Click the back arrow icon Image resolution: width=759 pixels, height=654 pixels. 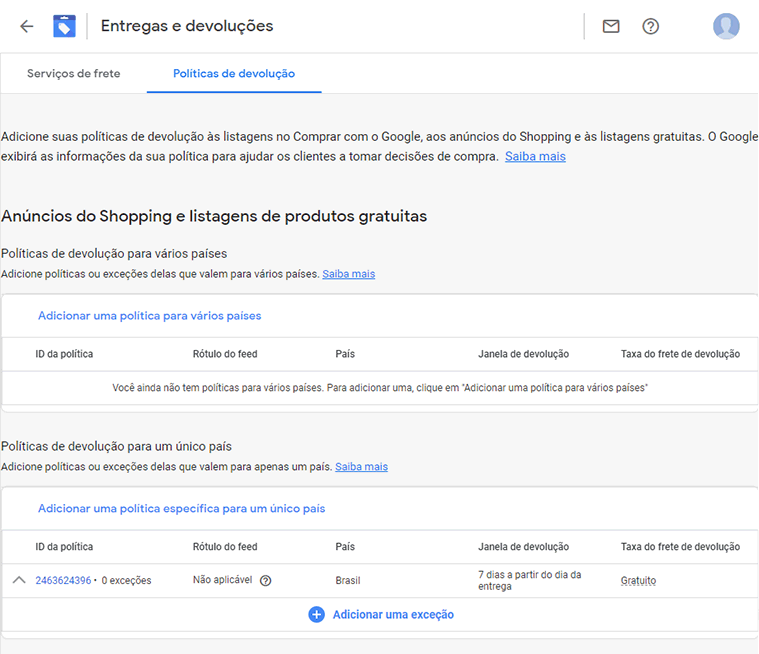[x=27, y=26]
